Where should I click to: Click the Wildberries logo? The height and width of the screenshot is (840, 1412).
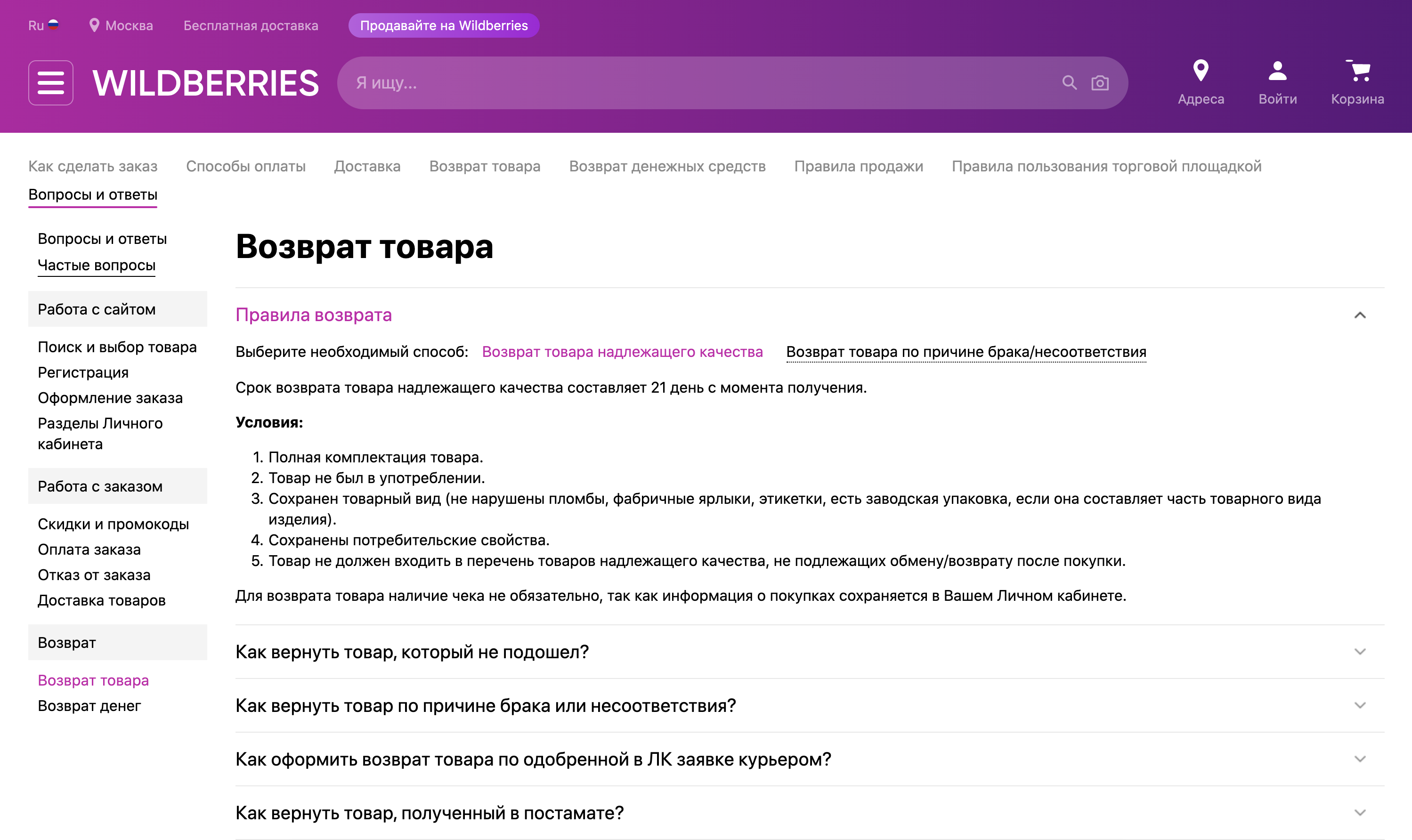point(205,83)
